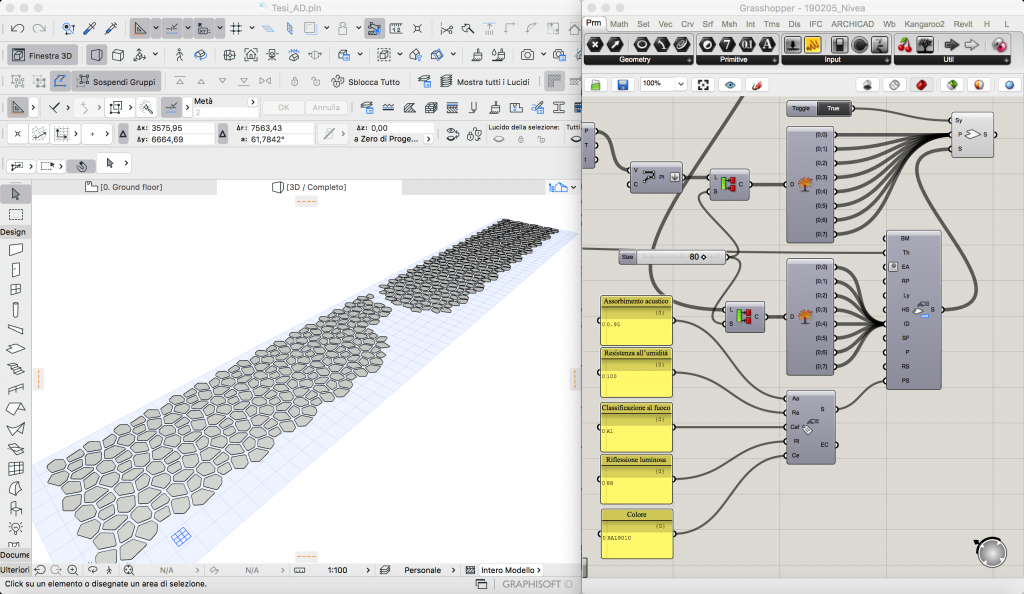The height and width of the screenshot is (594, 1024).
Task: Select the Arrow tool in the toolbox
Action: [x=15, y=194]
